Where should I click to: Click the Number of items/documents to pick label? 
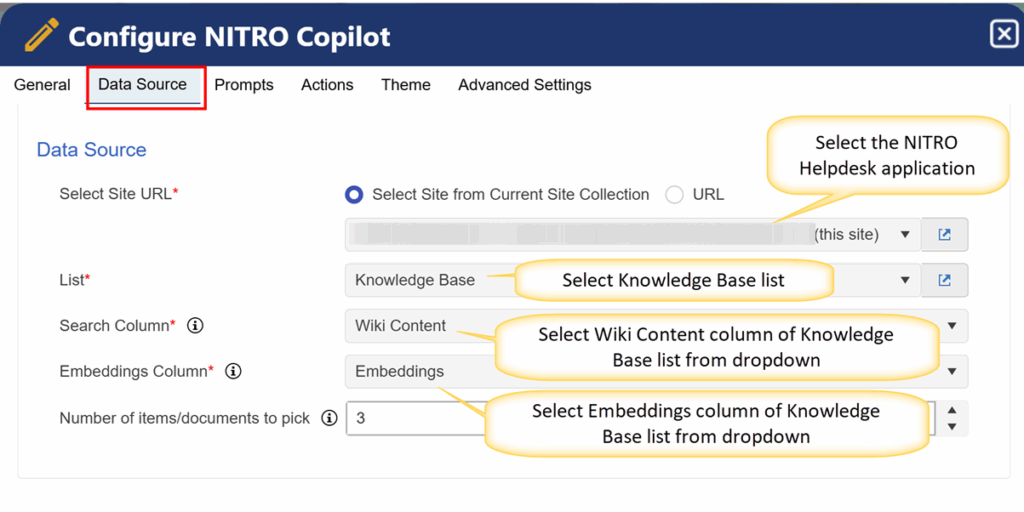coord(185,418)
